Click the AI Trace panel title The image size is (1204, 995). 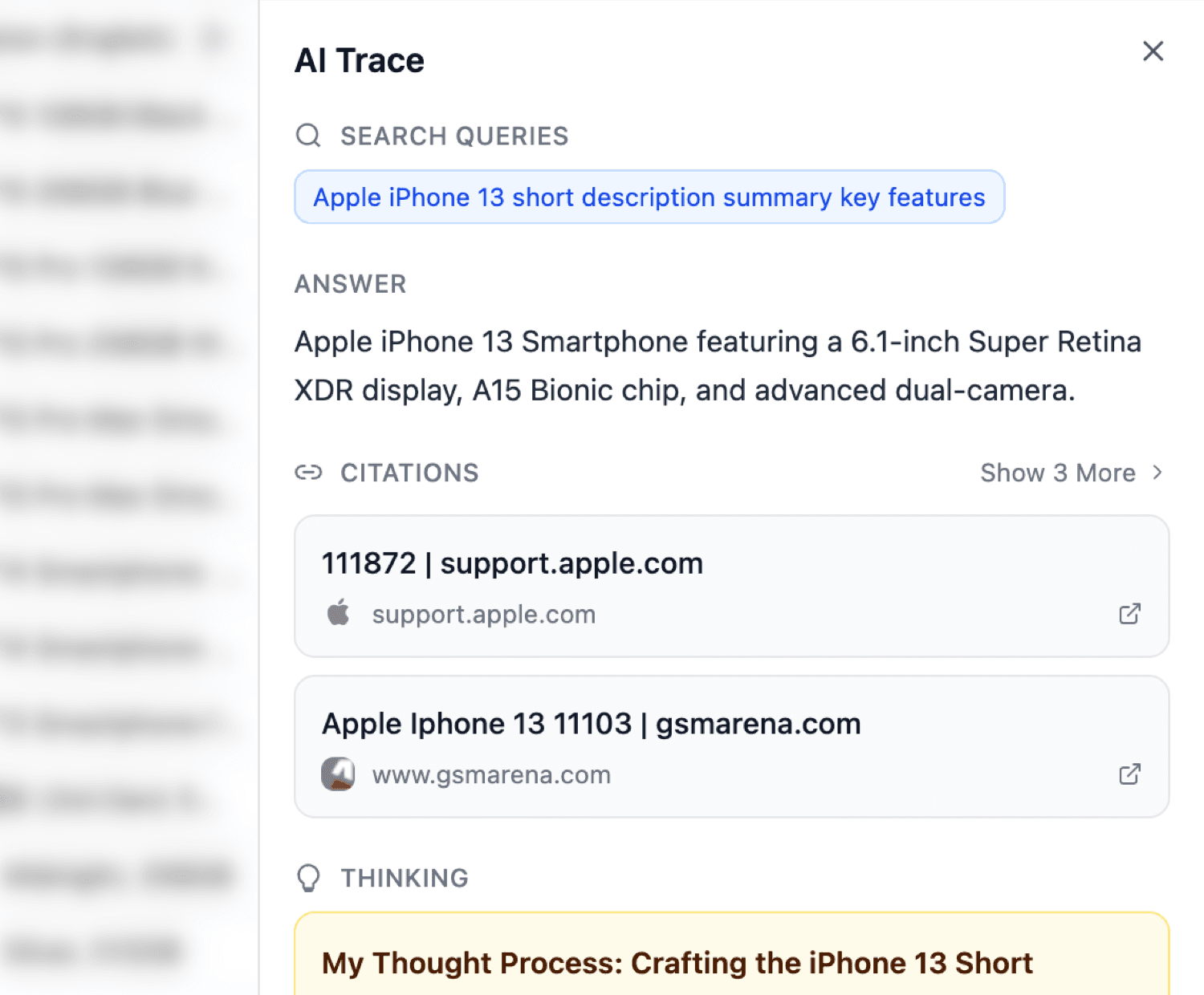point(360,61)
